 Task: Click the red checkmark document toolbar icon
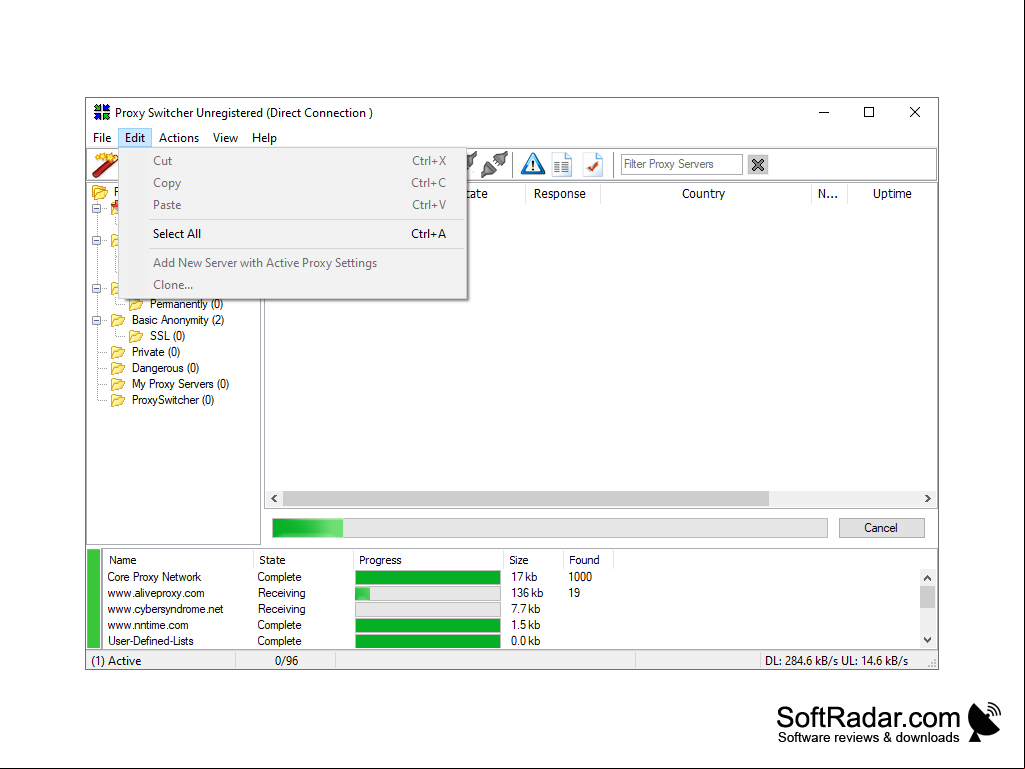593,164
